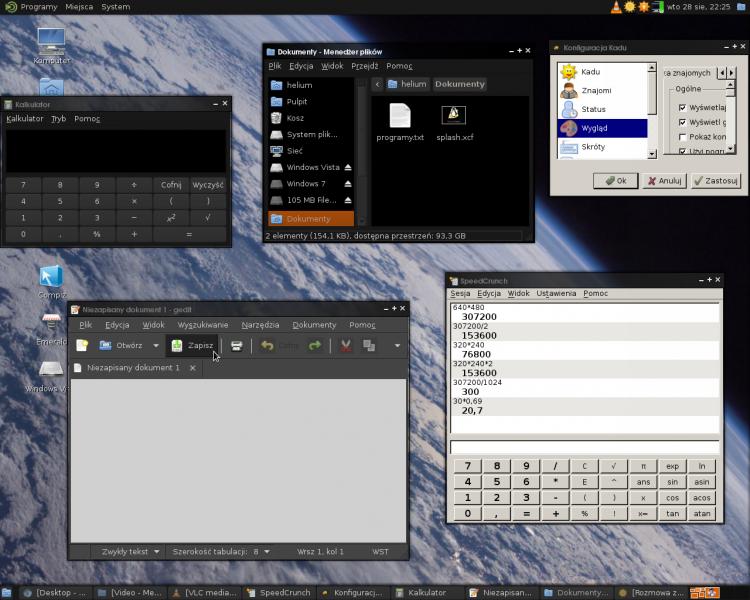Expand the Otwórz recent files dropdown arrow
The height and width of the screenshot is (600, 750).
click(156, 346)
